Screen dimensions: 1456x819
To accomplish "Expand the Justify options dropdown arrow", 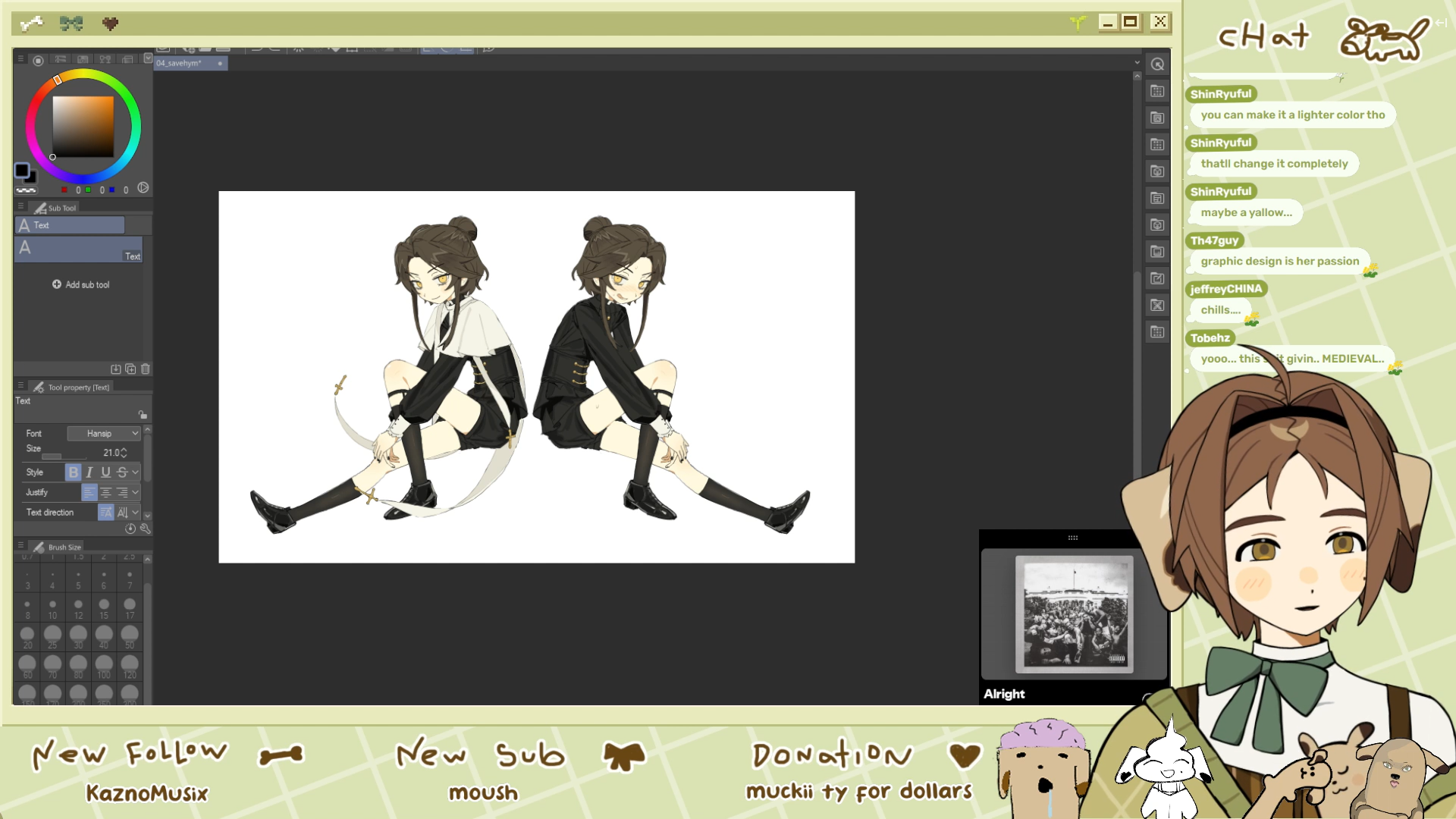I will (136, 492).
